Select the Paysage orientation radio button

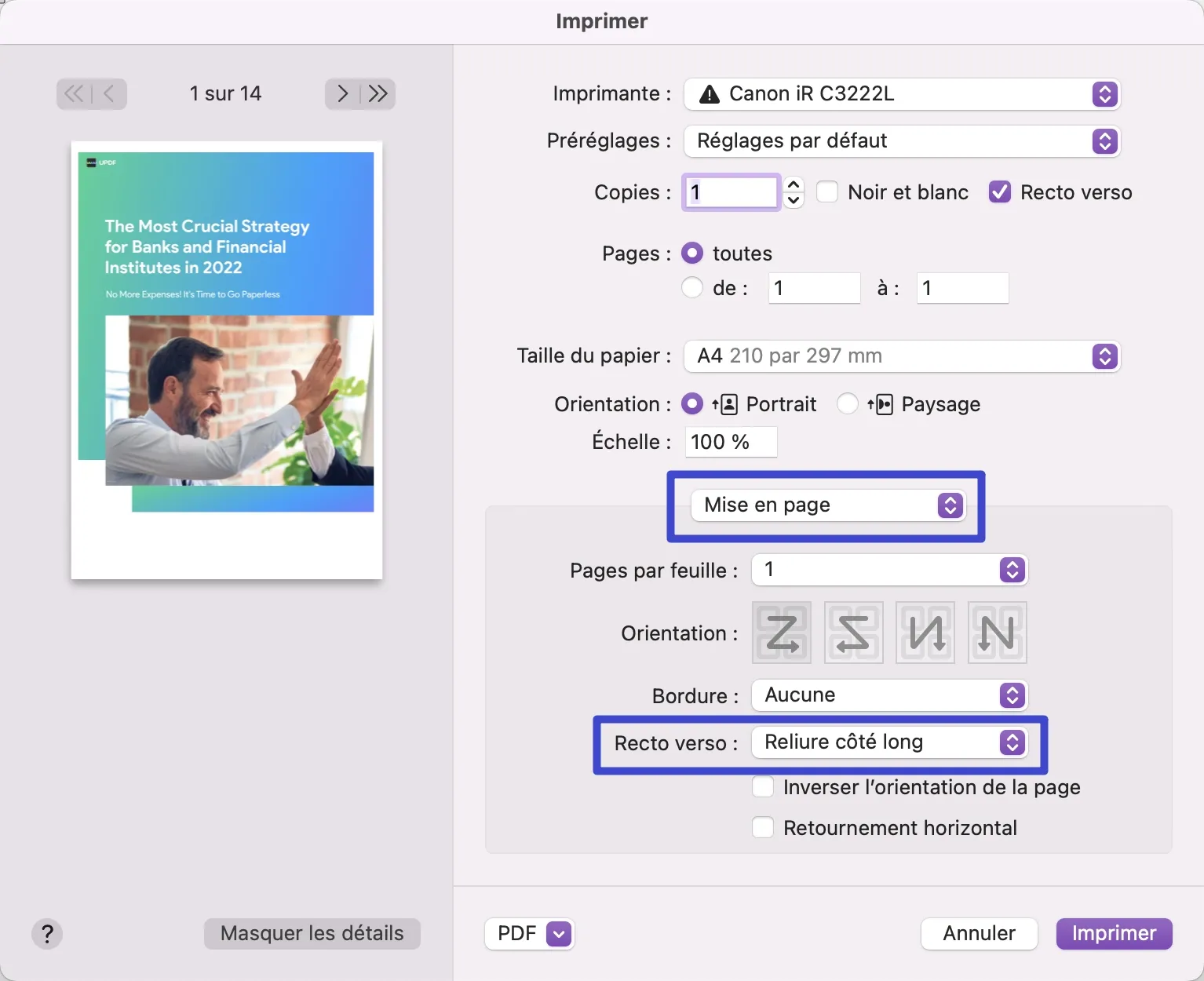(848, 403)
